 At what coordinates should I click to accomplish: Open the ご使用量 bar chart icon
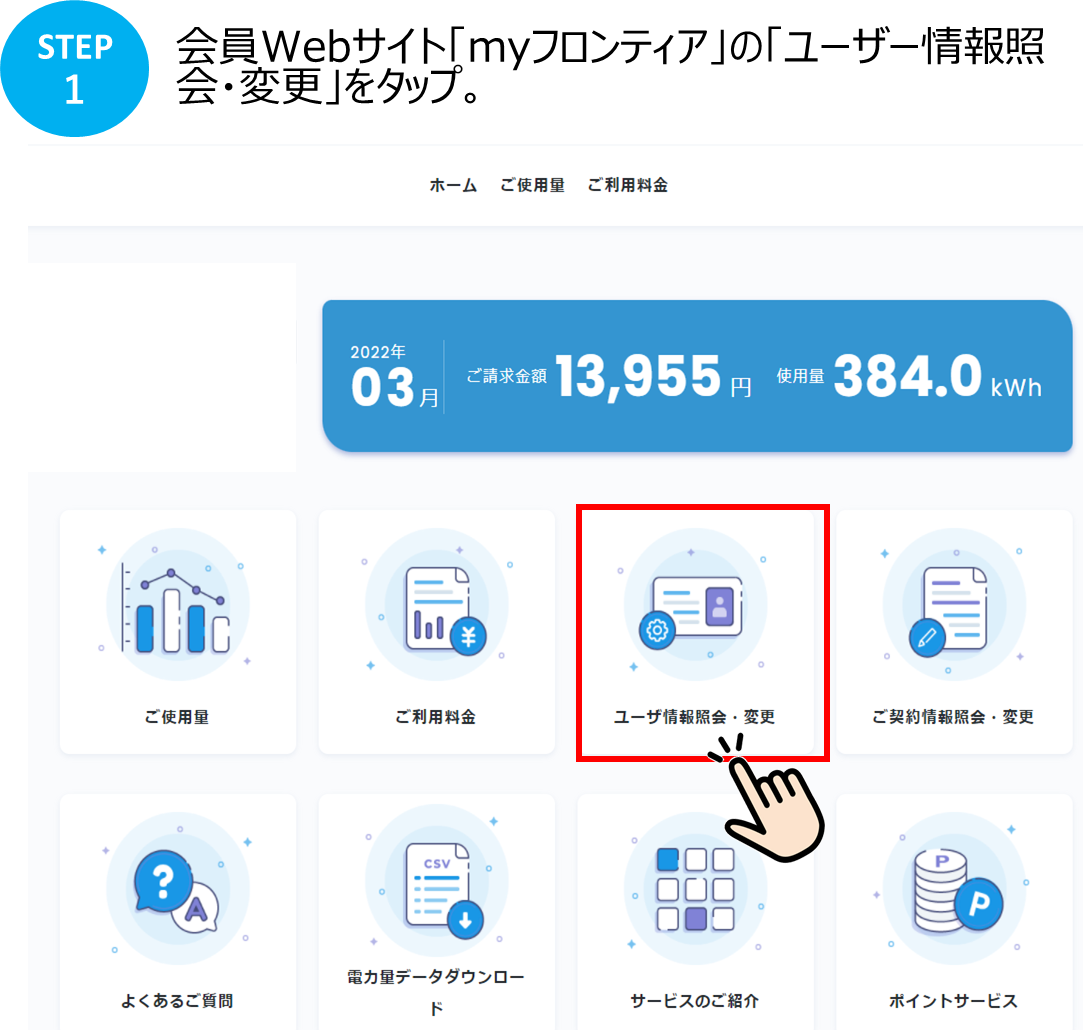click(x=177, y=604)
